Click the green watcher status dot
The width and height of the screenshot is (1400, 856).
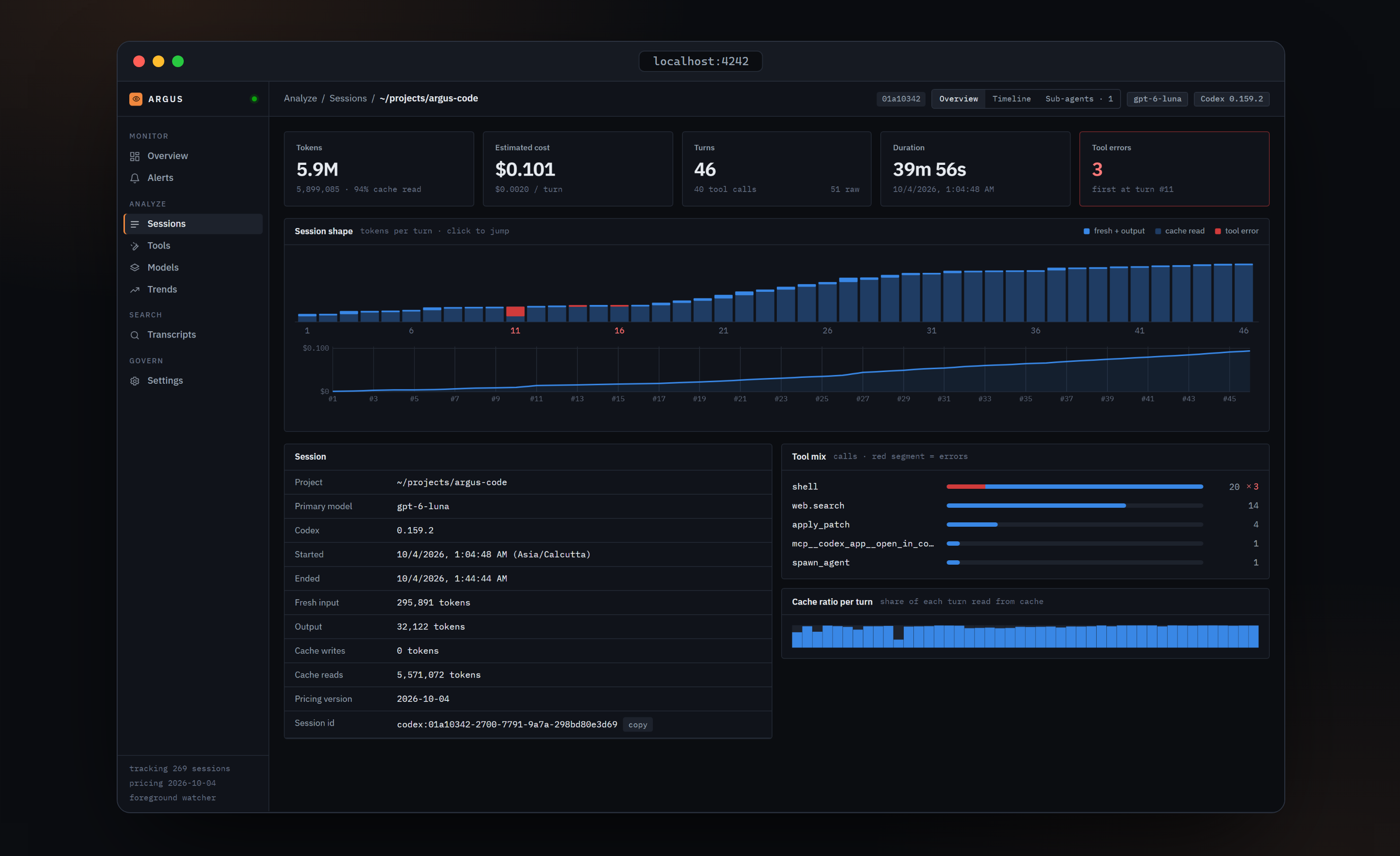tap(254, 99)
